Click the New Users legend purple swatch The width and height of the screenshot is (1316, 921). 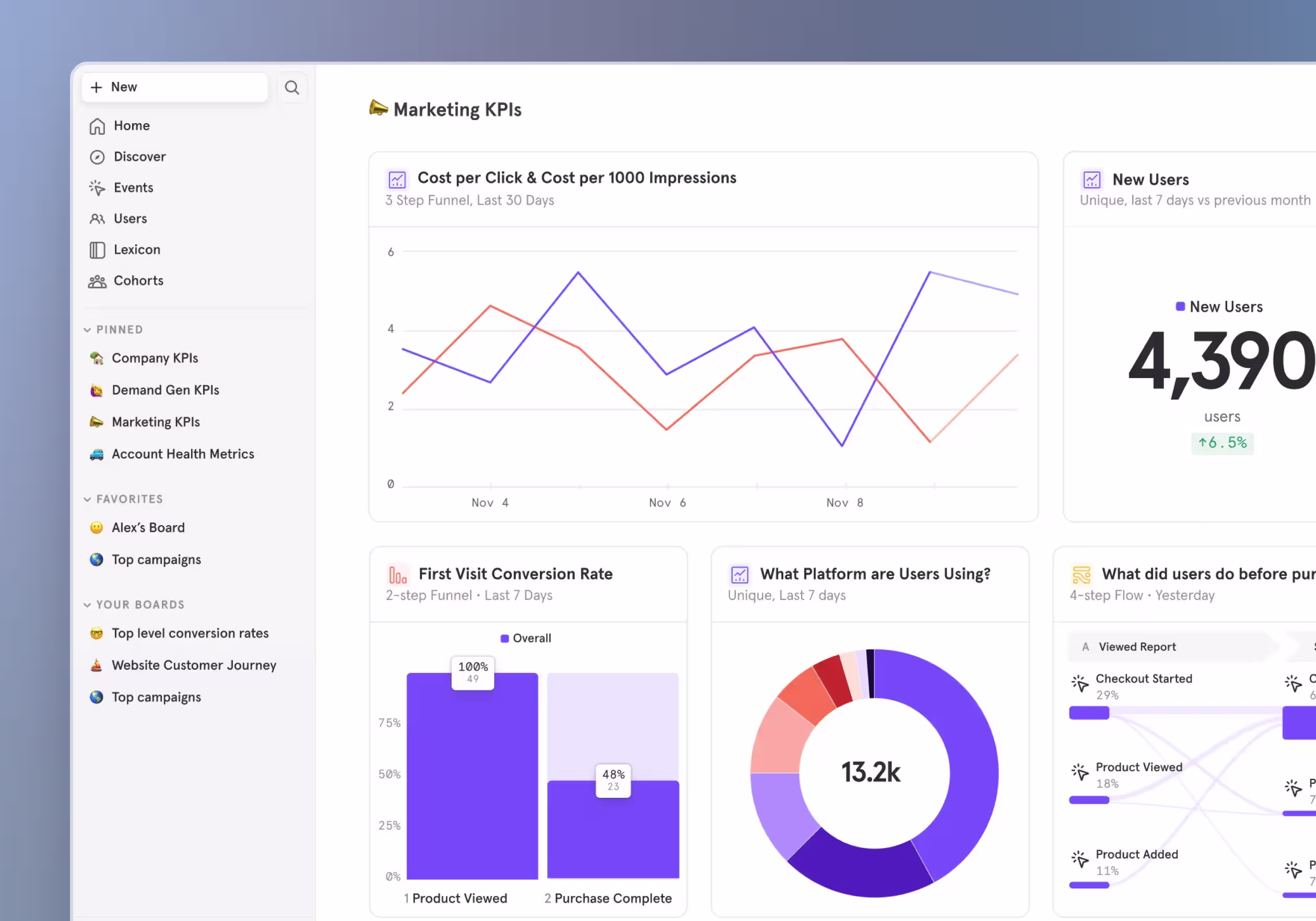tap(1180, 306)
